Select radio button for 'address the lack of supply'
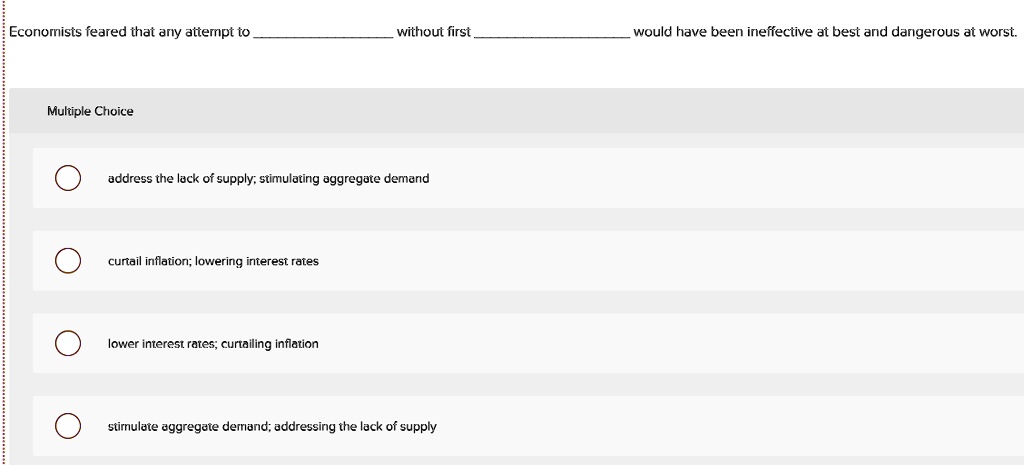Viewport: 1024px width, 465px height. [68, 178]
